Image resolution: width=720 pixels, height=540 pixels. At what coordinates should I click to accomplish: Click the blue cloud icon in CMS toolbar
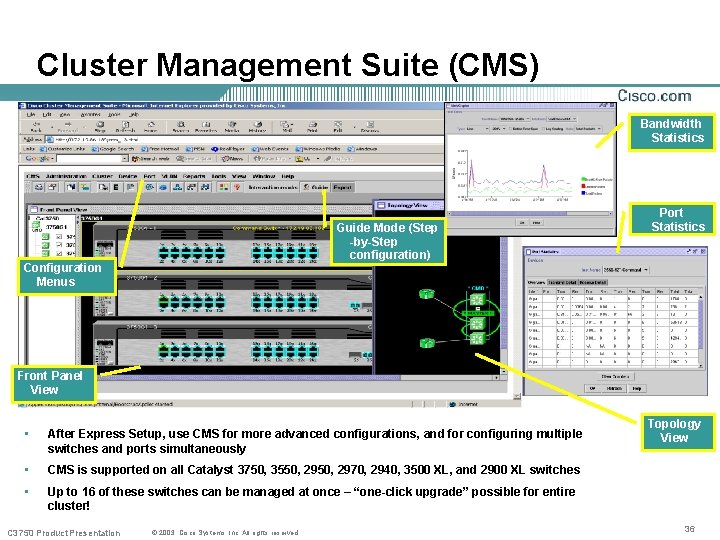tap(163, 187)
